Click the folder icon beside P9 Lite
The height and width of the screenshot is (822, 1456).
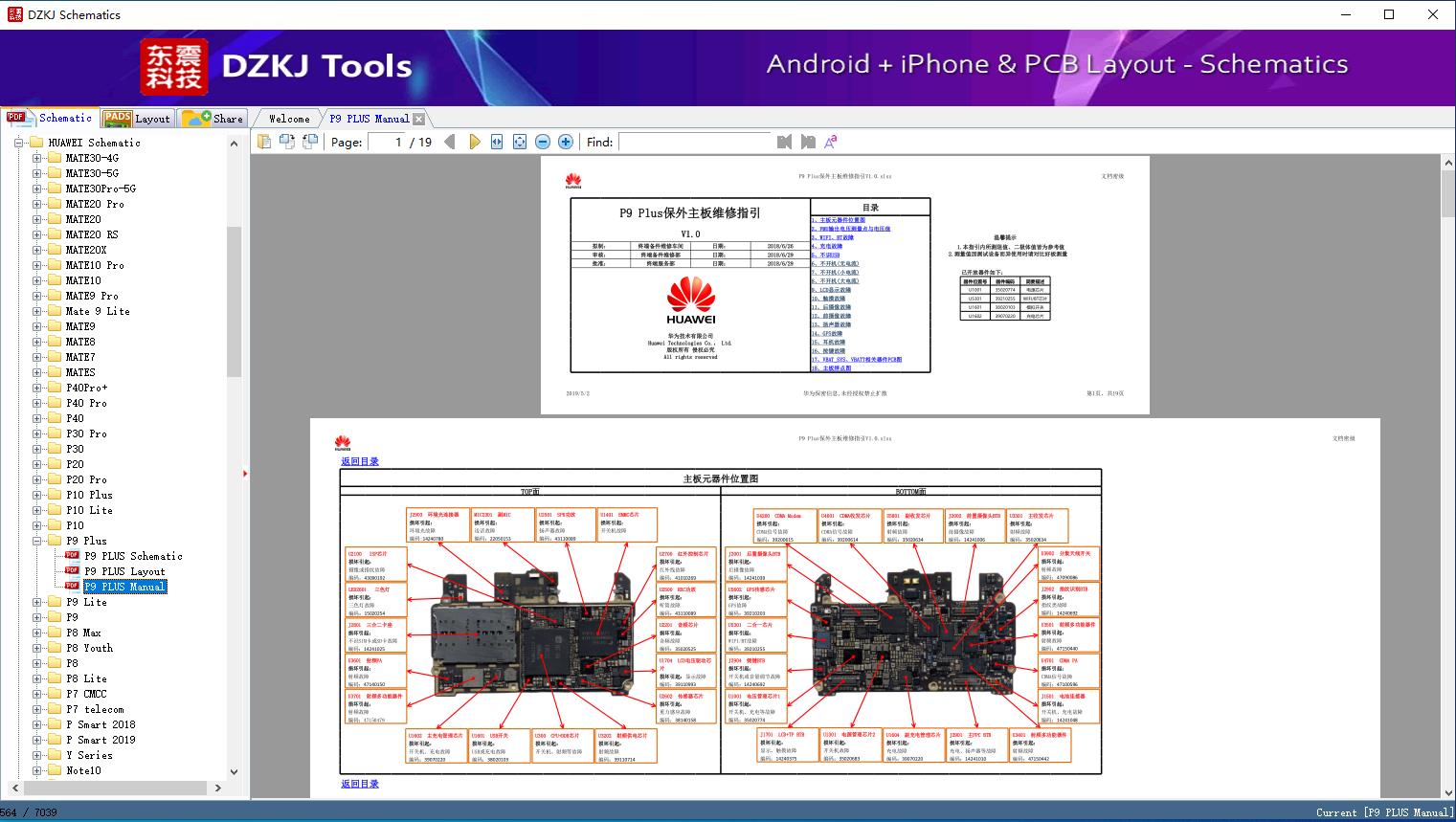(55, 602)
